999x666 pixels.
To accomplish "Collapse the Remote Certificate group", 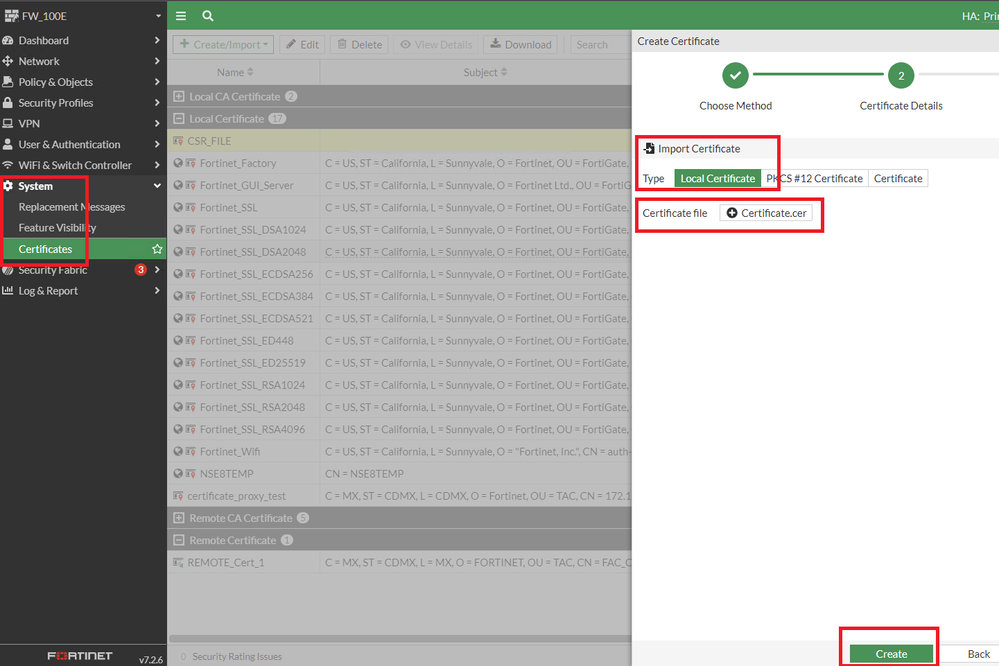I will (x=179, y=540).
